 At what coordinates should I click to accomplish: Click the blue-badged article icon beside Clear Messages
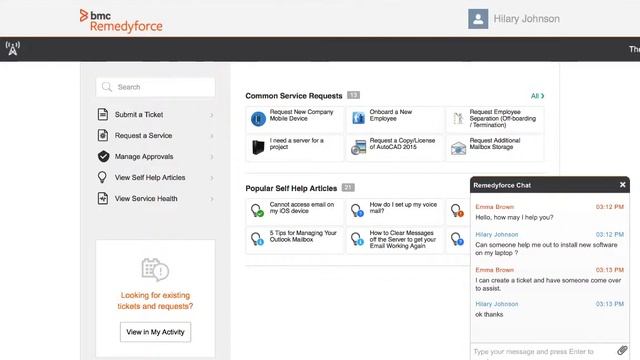click(457, 239)
